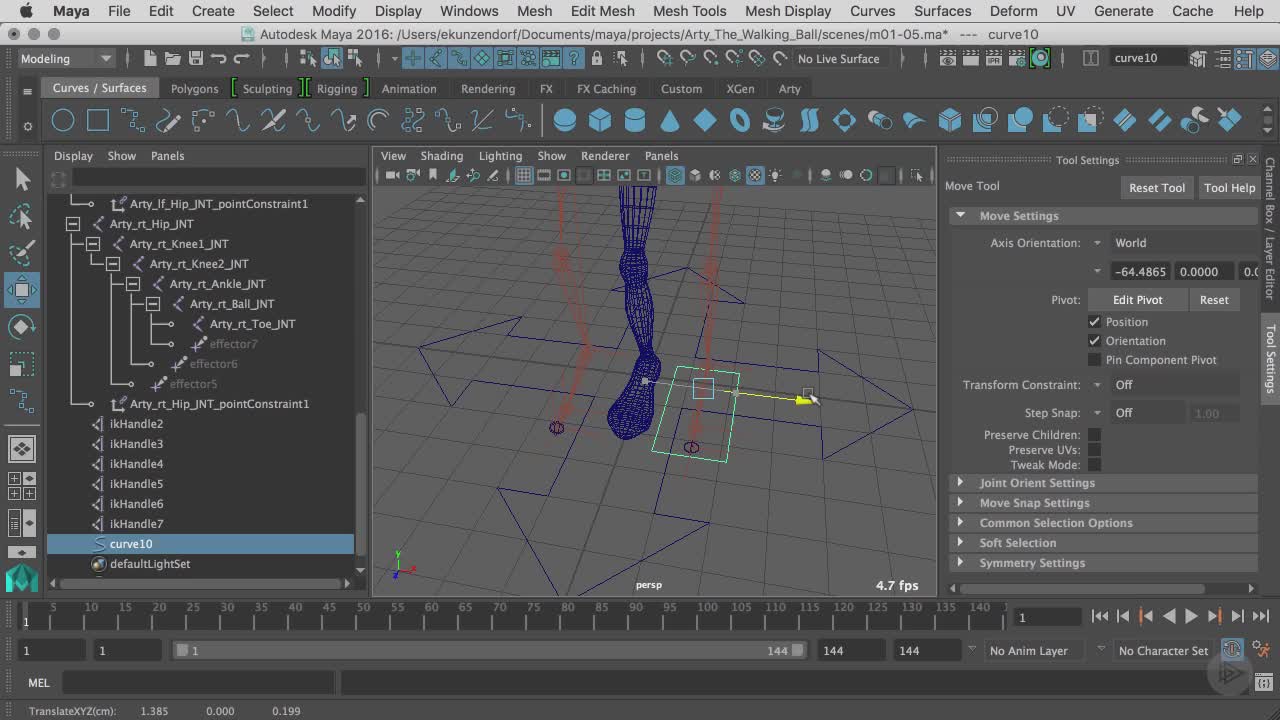Click the pivot Reset button

pyautogui.click(x=1214, y=300)
